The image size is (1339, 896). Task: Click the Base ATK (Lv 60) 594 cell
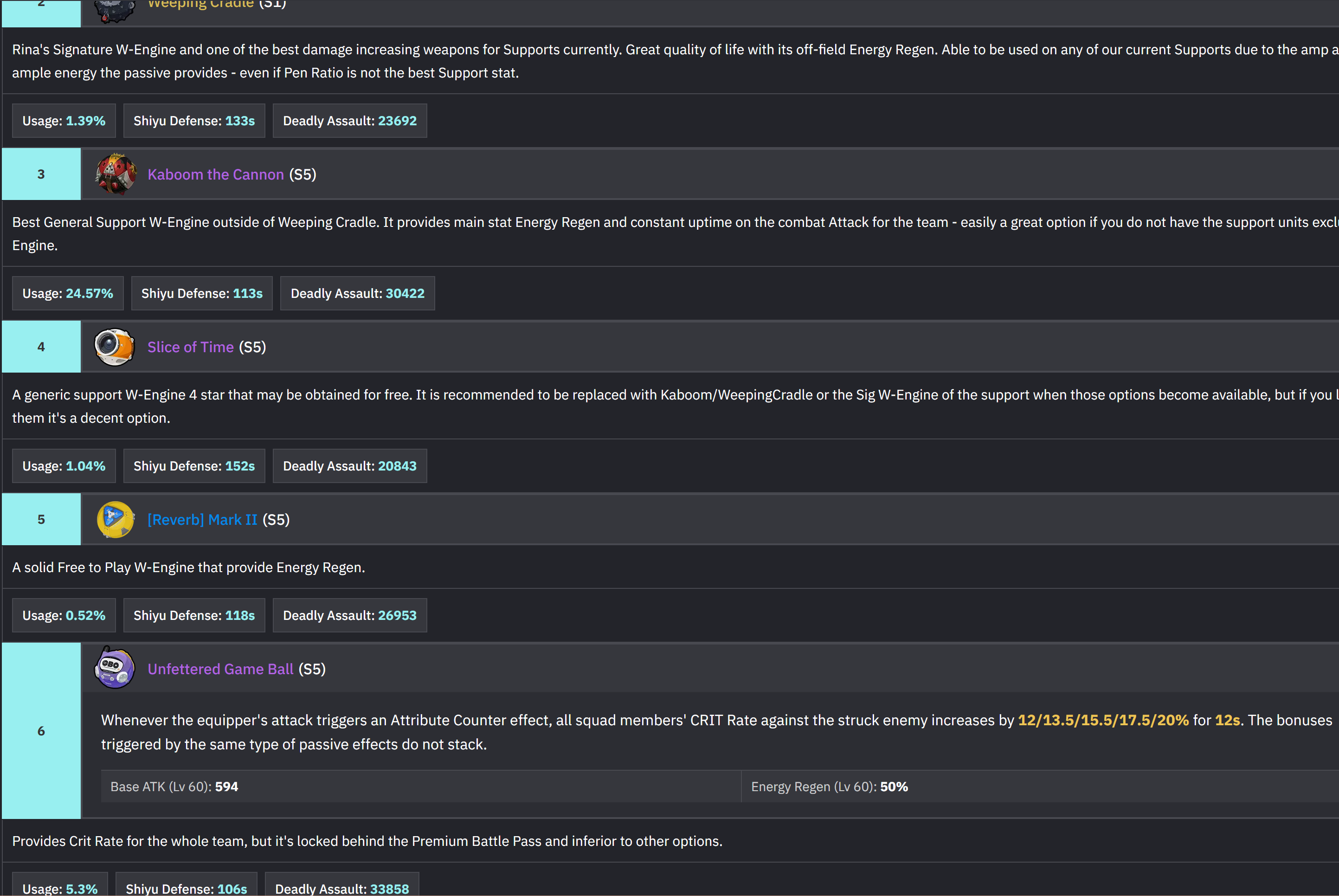[421, 786]
